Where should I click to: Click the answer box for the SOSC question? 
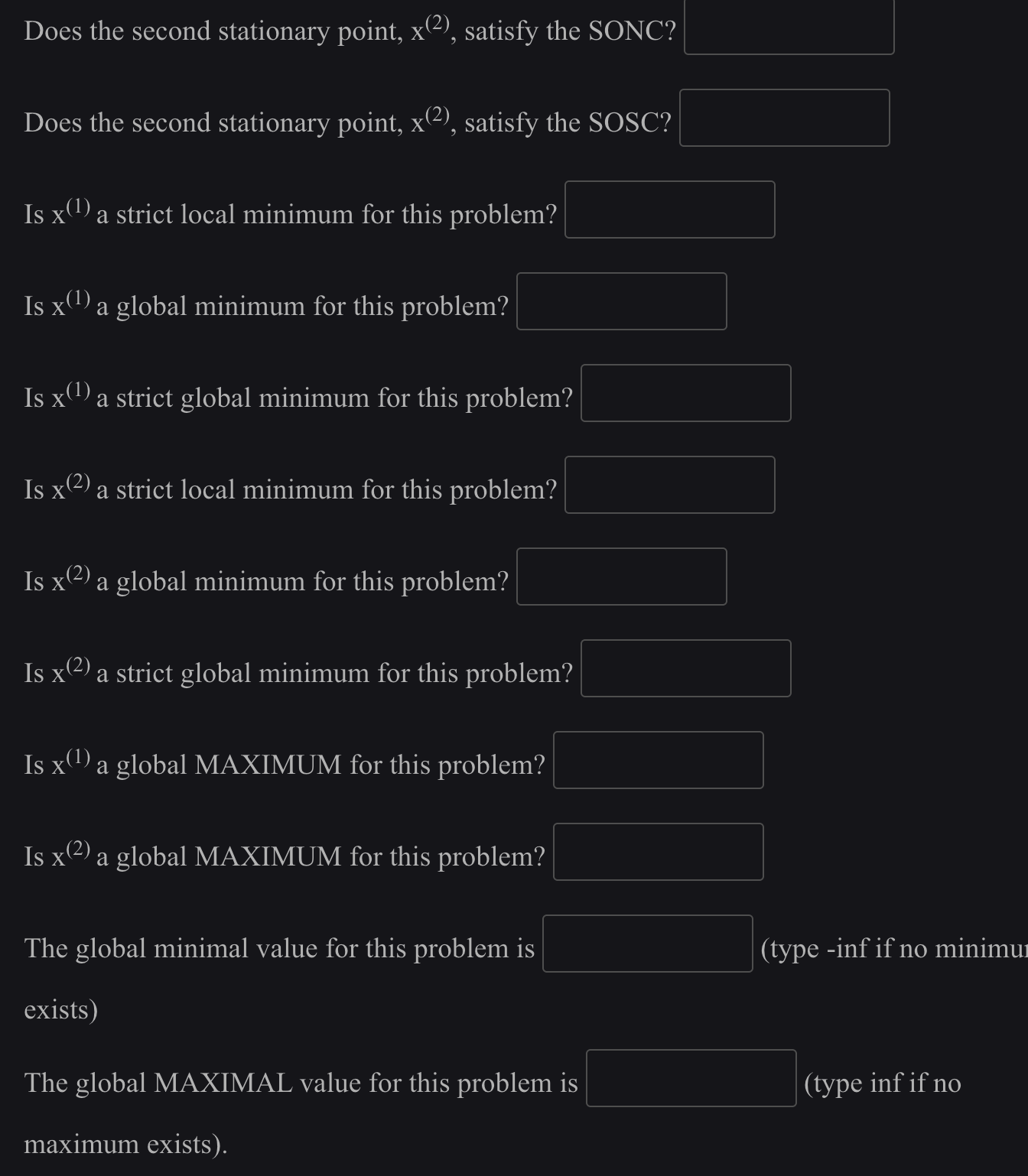point(783,118)
